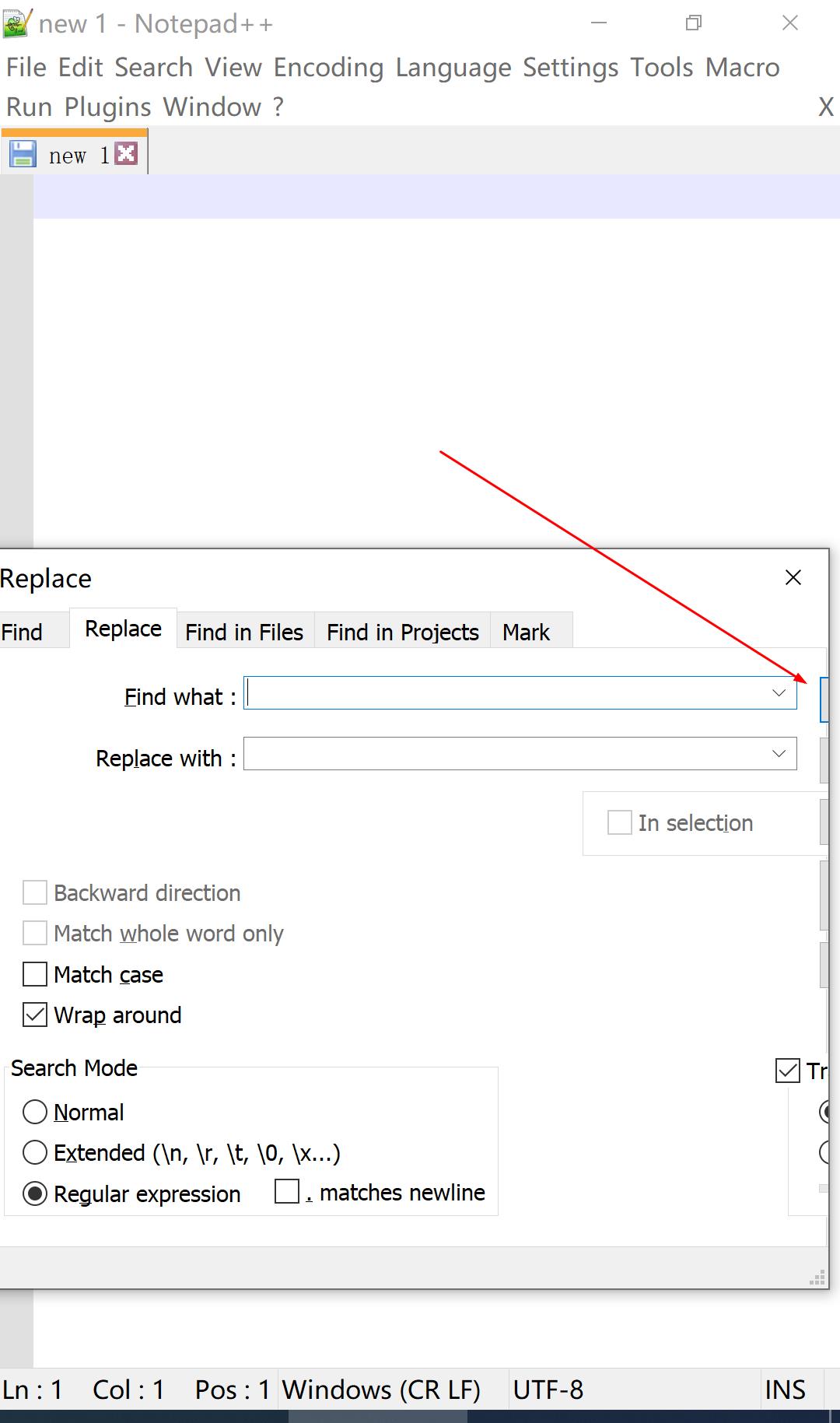The width and height of the screenshot is (840, 1423).
Task: Open the Replace with history dropdown
Action: pyautogui.click(x=779, y=753)
